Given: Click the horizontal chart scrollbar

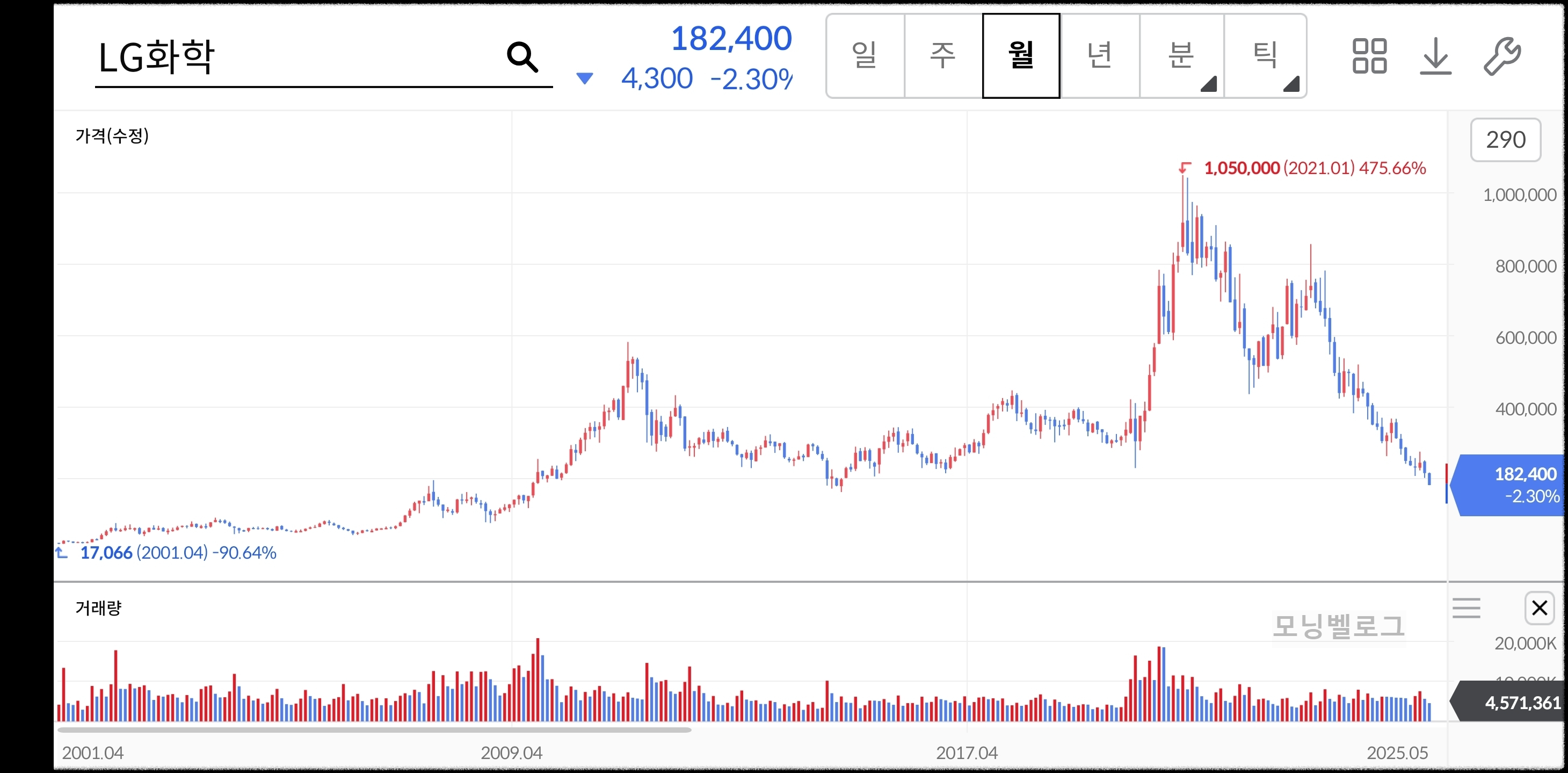Looking at the screenshot, I should tap(374, 729).
